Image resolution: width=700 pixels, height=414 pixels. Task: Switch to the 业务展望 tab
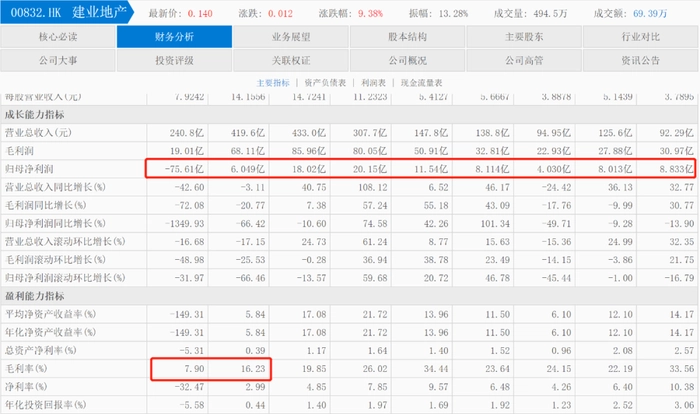click(x=291, y=37)
